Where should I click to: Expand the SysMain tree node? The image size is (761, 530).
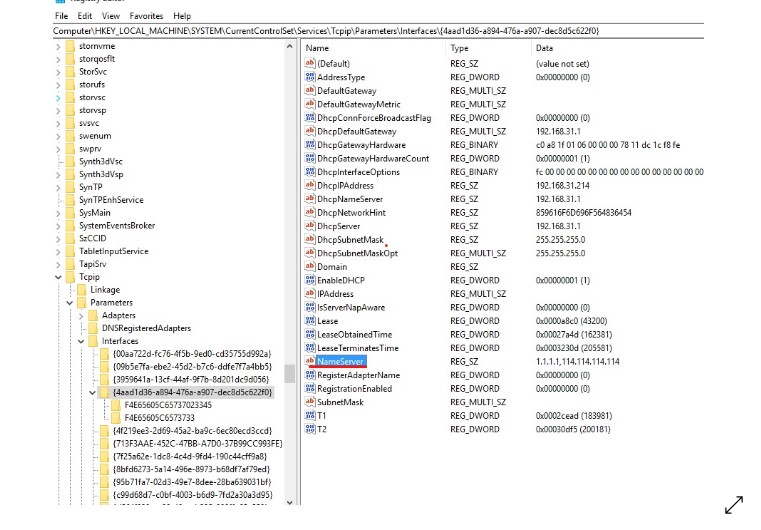pyautogui.click(x=58, y=213)
